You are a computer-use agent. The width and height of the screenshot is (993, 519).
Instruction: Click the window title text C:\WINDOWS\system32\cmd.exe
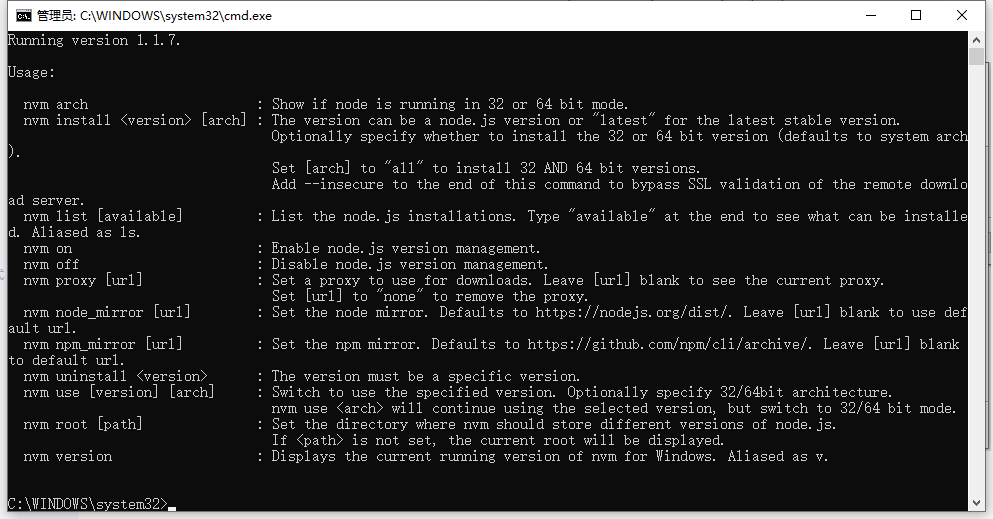pyautogui.click(x=175, y=16)
